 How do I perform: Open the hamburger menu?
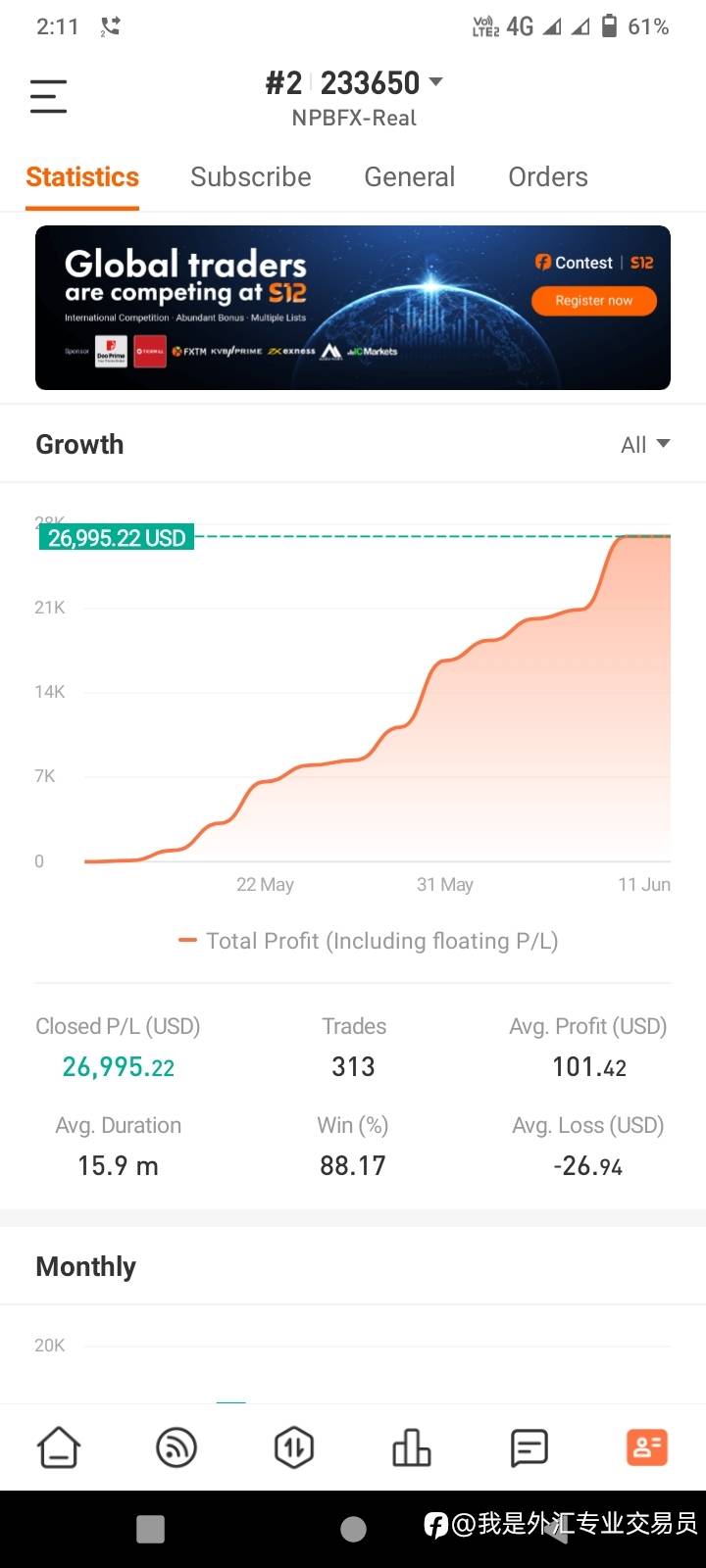[48, 96]
